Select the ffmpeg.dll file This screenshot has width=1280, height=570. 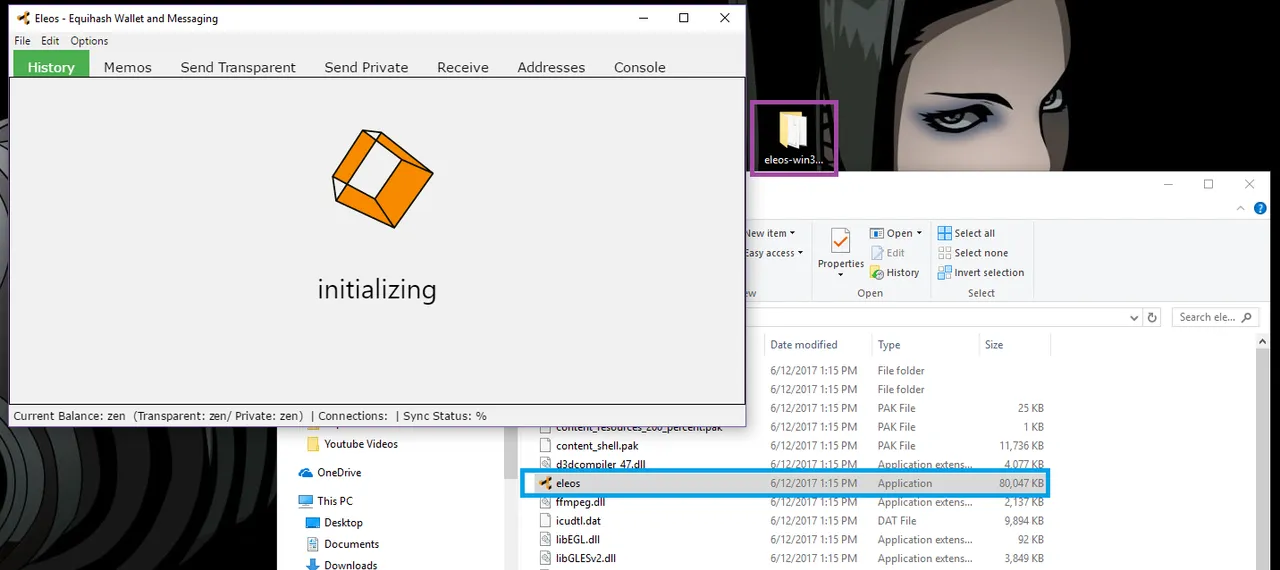click(580, 502)
